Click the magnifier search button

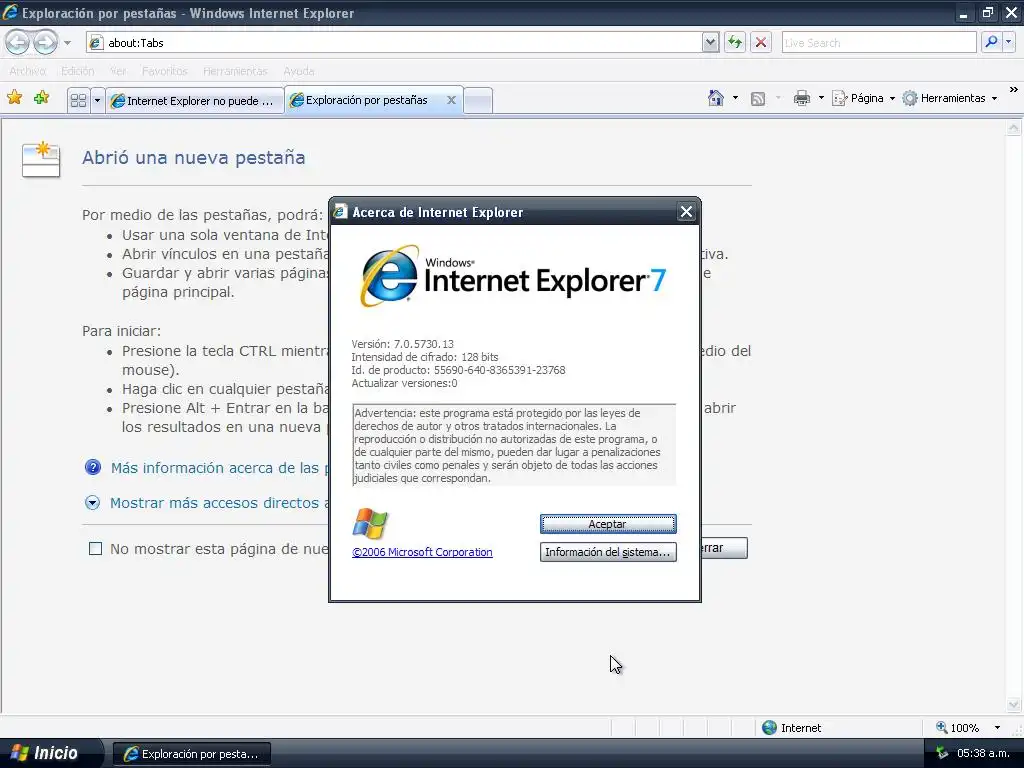[991, 42]
